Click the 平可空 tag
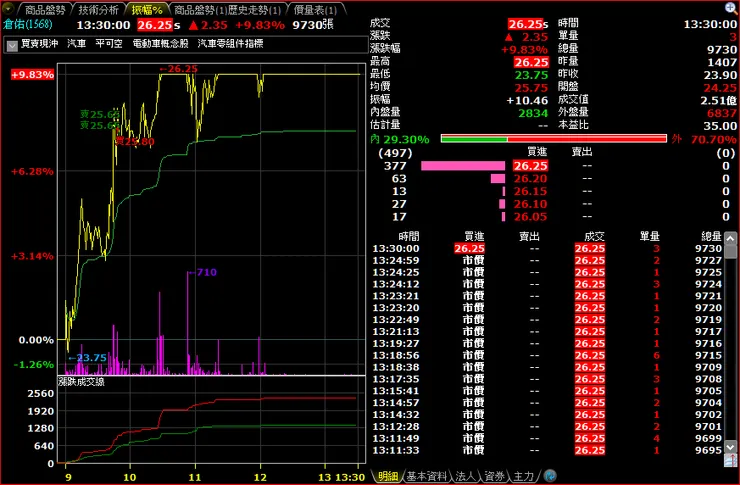The width and height of the screenshot is (740, 485). (109, 43)
